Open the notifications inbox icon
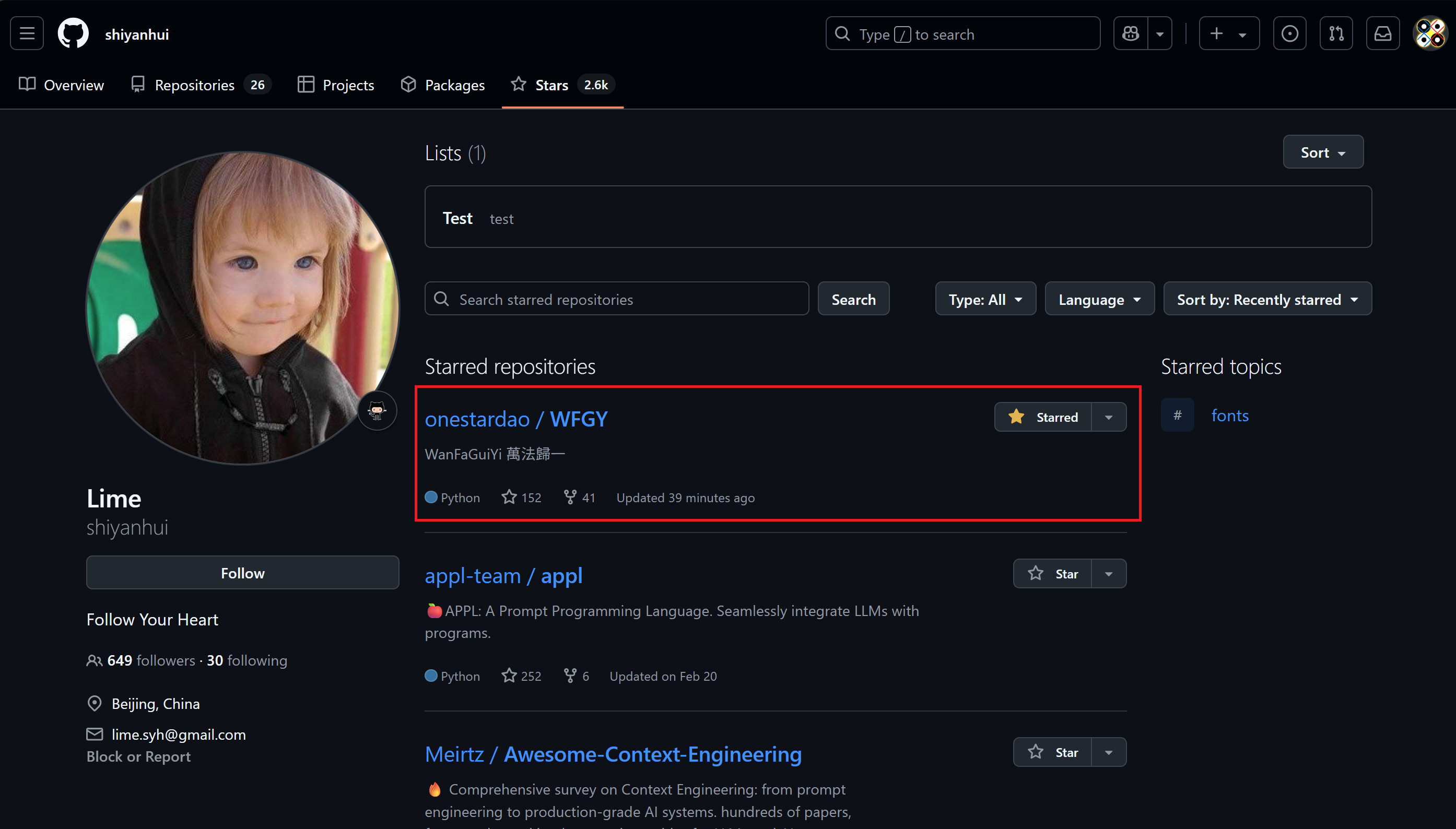 [x=1382, y=33]
